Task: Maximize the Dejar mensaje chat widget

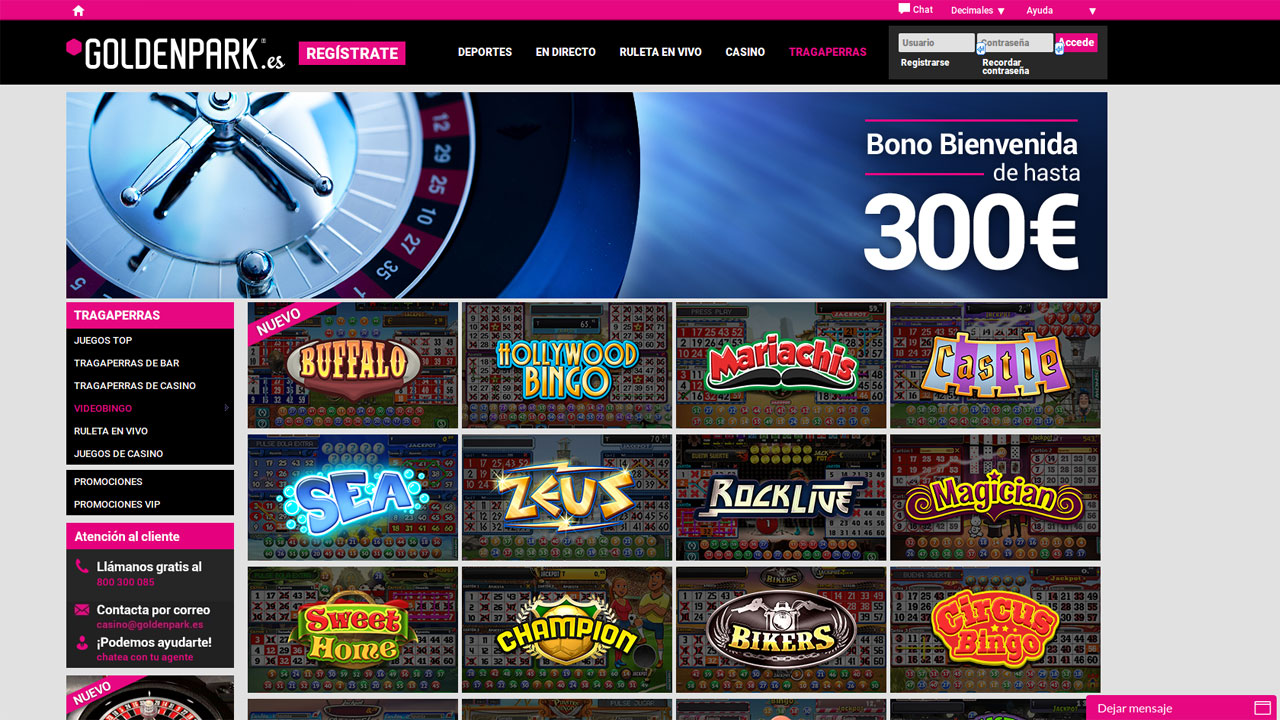Action: (x=1258, y=708)
